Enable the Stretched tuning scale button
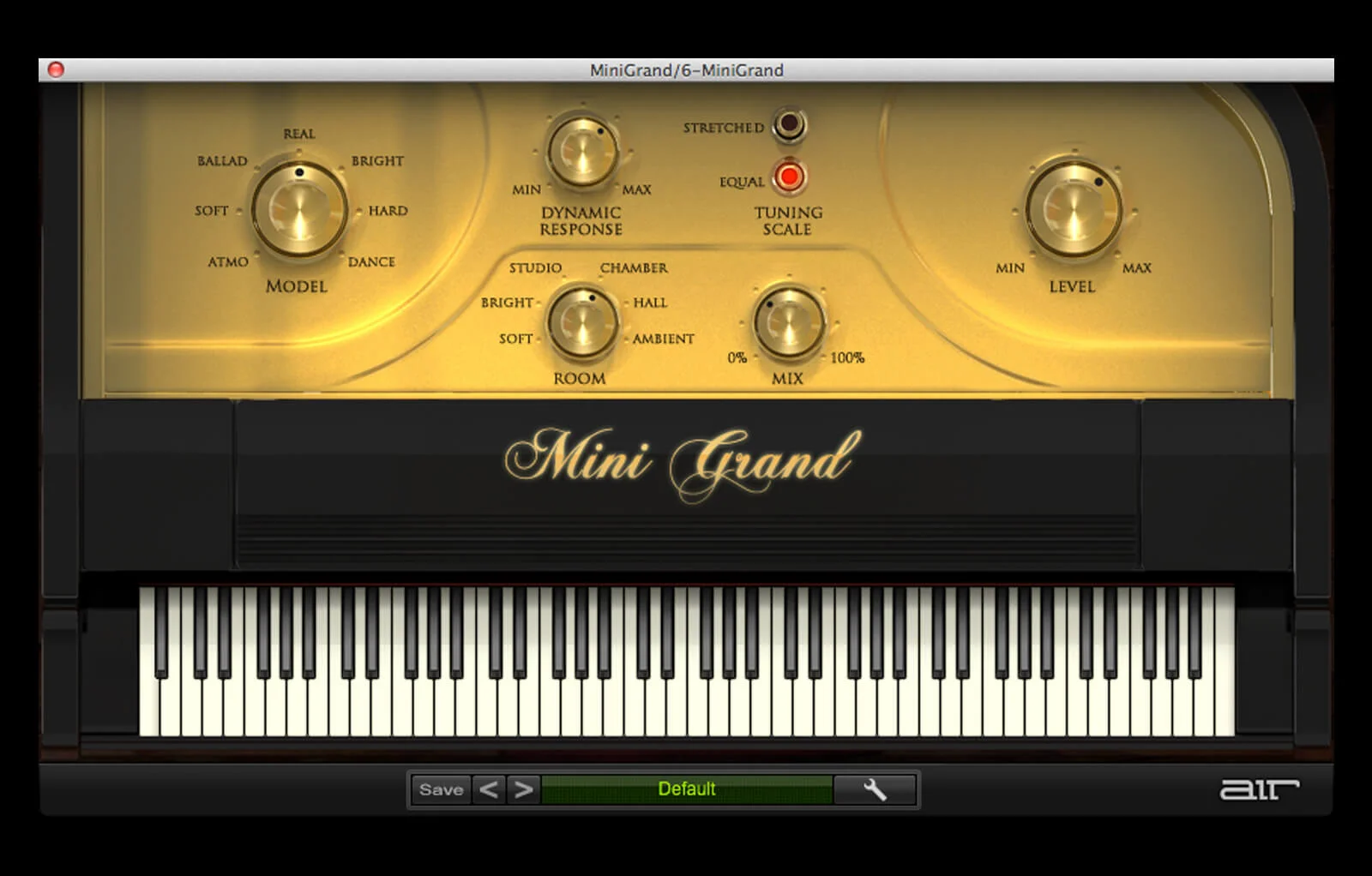Screen dimensions: 1372x876 pyautogui.click(x=789, y=126)
